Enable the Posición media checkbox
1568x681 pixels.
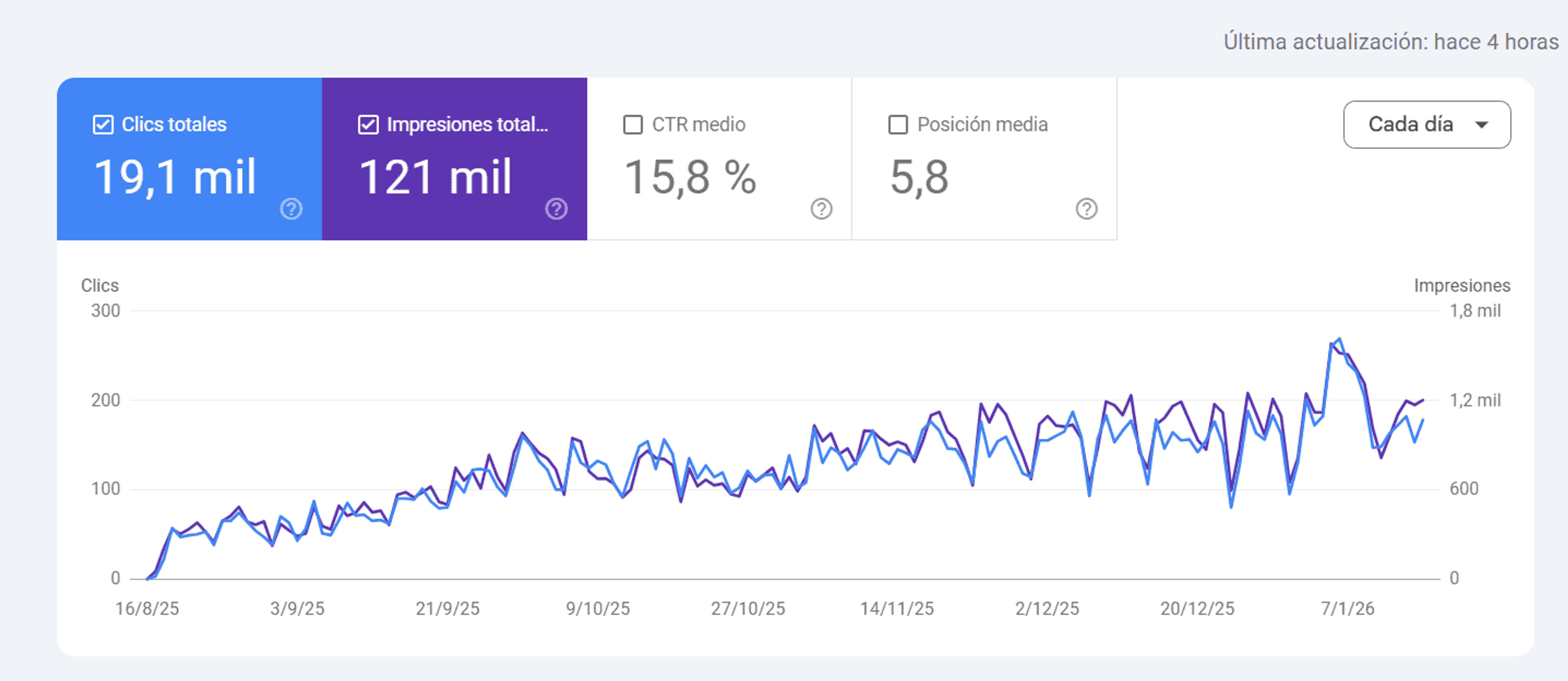(x=898, y=125)
